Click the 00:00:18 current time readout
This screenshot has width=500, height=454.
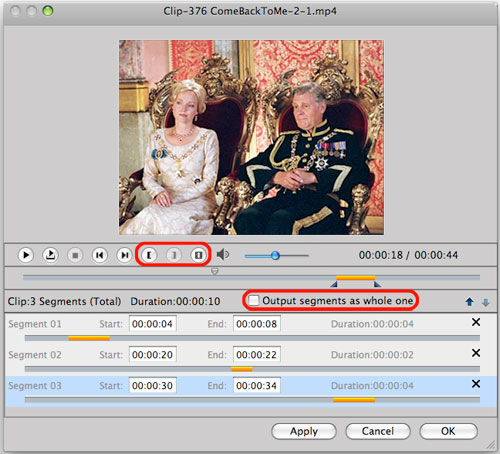381,255
